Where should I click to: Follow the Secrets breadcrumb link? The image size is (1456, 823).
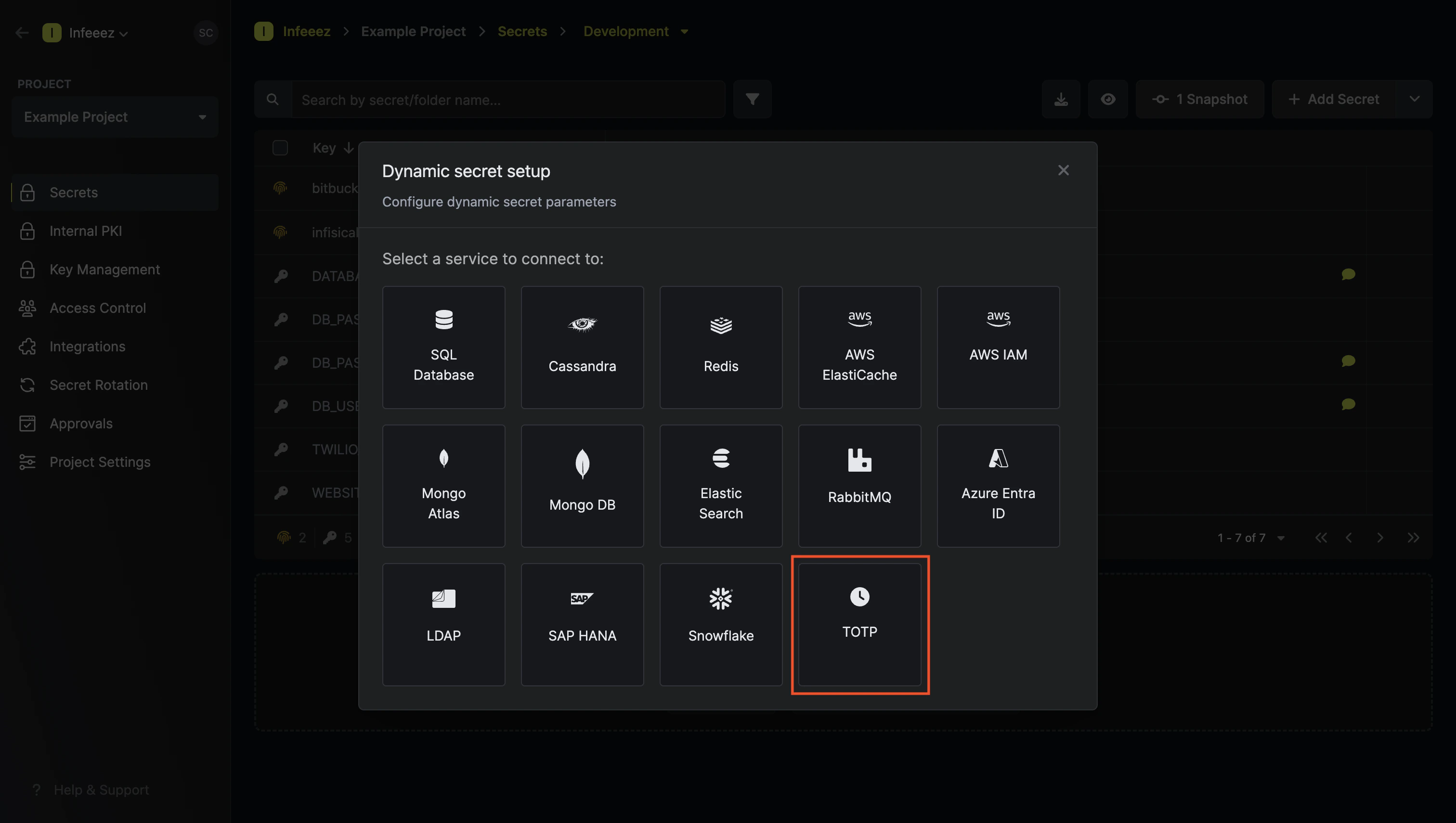pos(522,31)
